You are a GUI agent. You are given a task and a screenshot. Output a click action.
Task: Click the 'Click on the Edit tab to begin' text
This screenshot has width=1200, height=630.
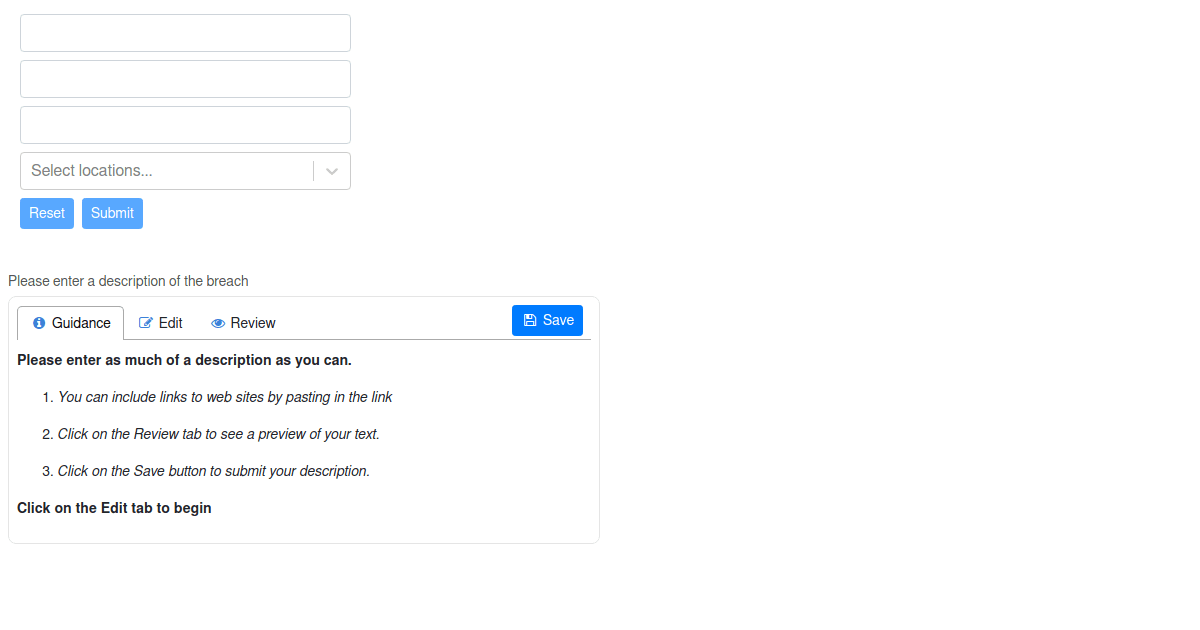click(x=114, y=508)
